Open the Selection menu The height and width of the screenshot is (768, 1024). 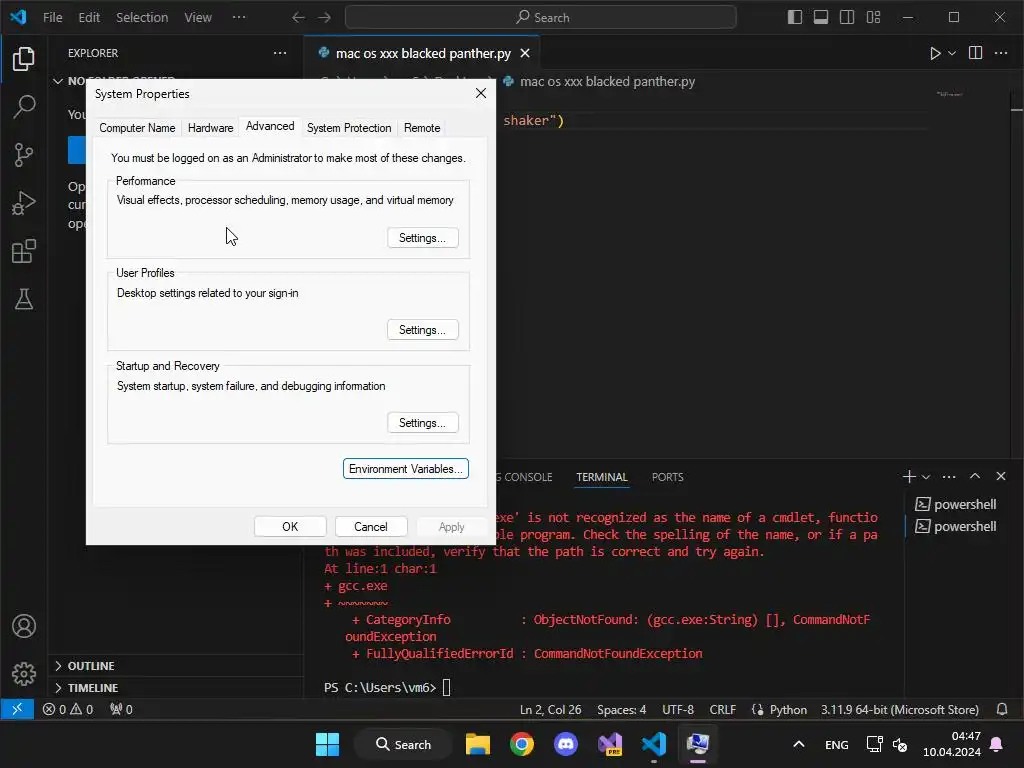click(x=142, y=17)
